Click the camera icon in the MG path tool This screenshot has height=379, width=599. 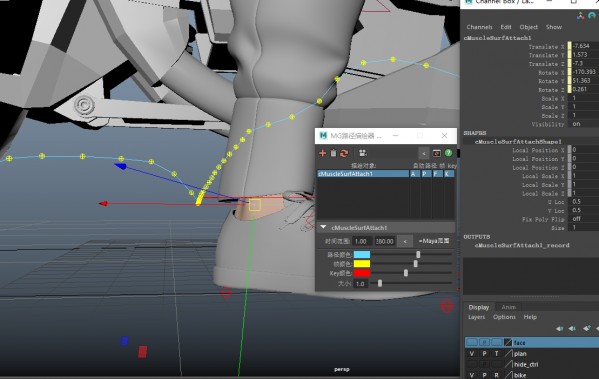363,153
